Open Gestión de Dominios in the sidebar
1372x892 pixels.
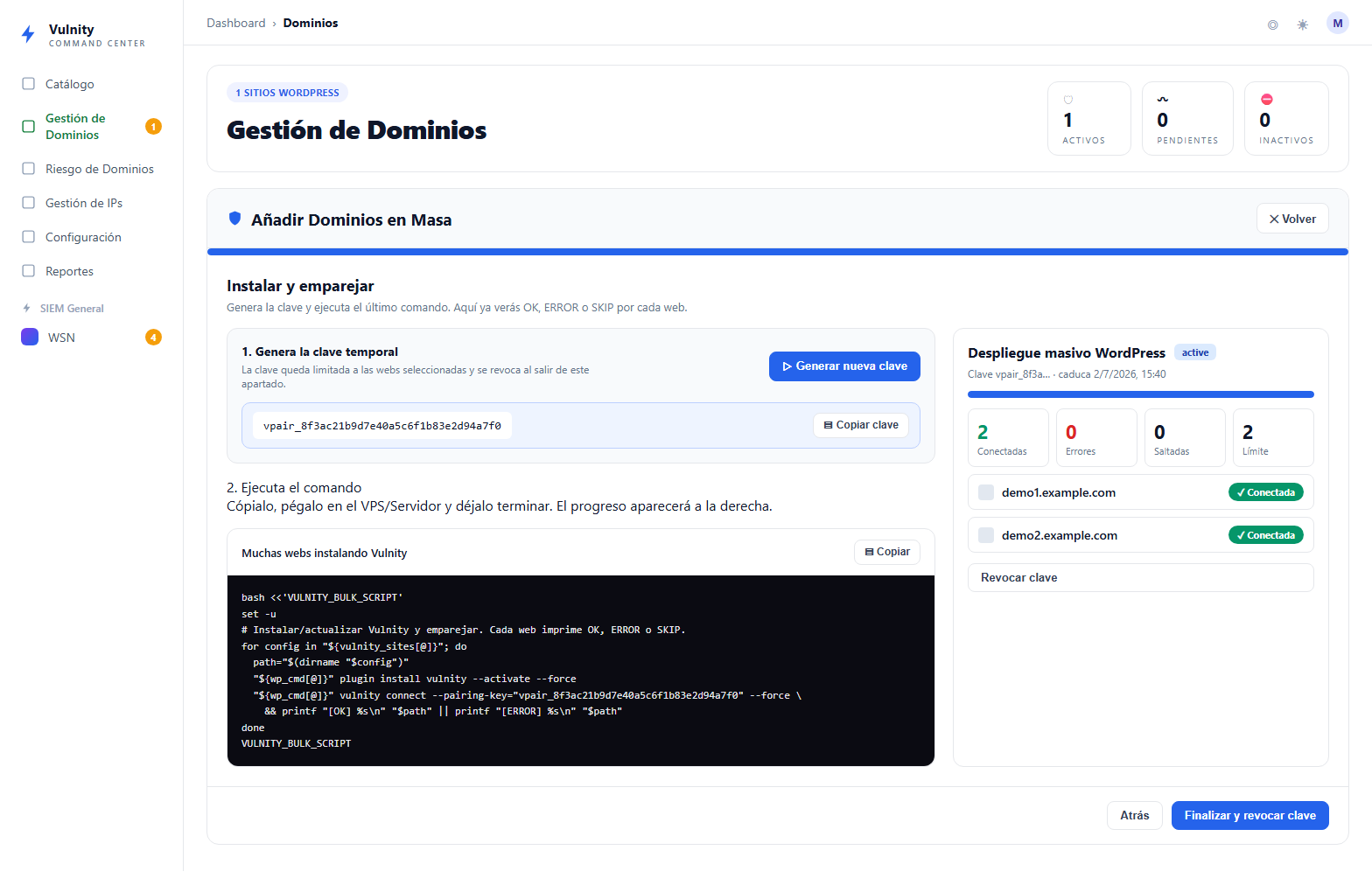pyautogui.click(x=91, y=126)
